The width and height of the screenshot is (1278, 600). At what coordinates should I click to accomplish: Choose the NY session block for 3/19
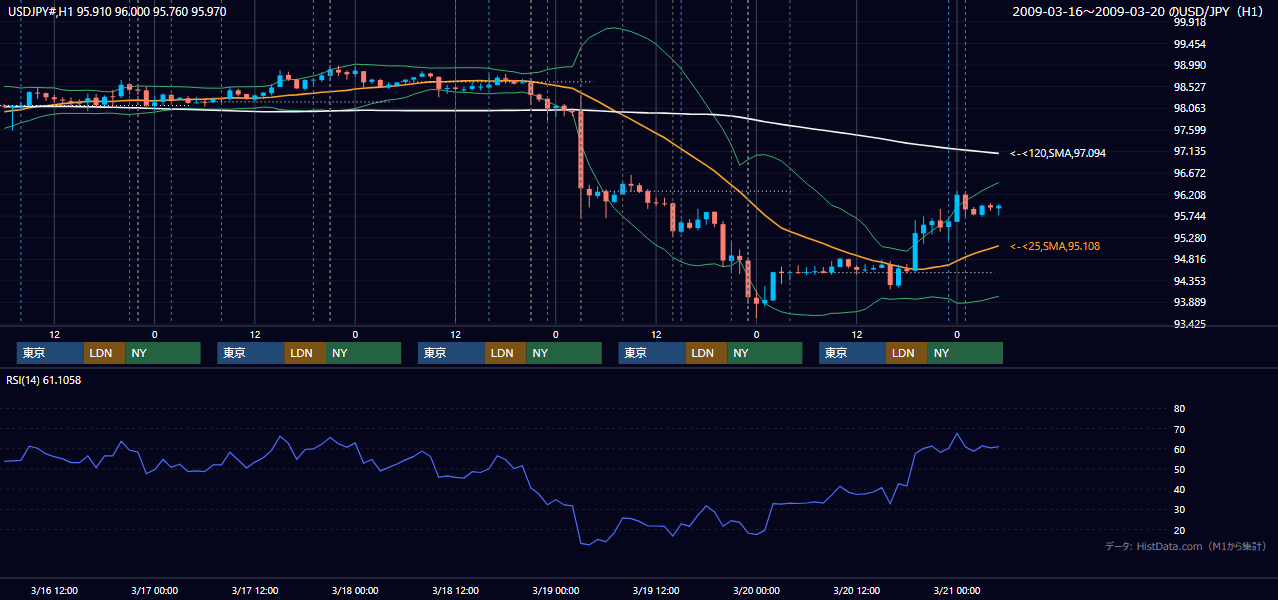[x=765, y=353]
